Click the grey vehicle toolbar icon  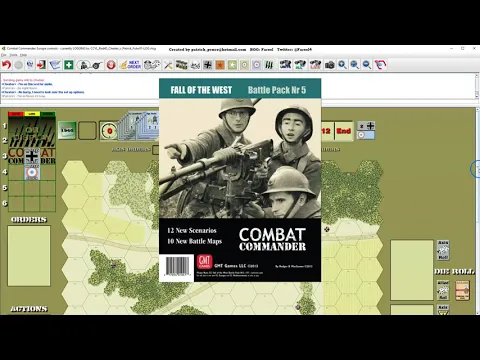pyautogui.click(x=195, y=65)
